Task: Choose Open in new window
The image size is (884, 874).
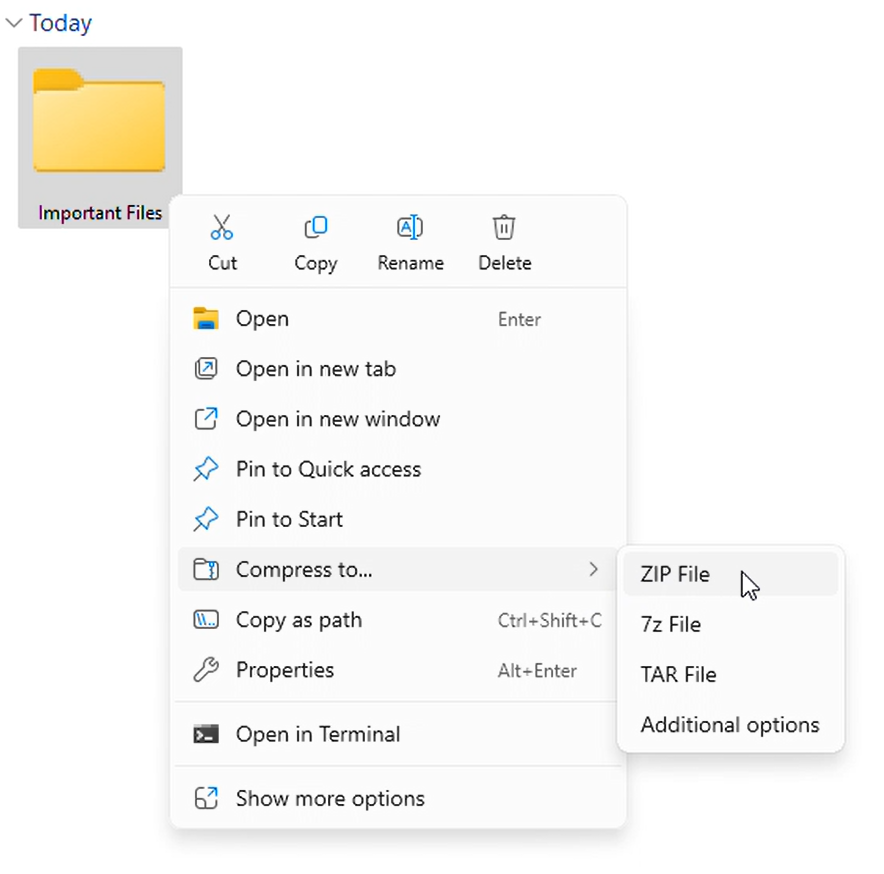Action: (397, 420)
